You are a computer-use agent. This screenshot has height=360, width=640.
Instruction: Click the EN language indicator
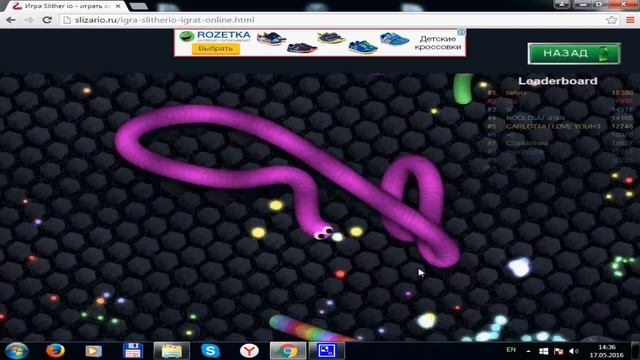coord(511,350)
